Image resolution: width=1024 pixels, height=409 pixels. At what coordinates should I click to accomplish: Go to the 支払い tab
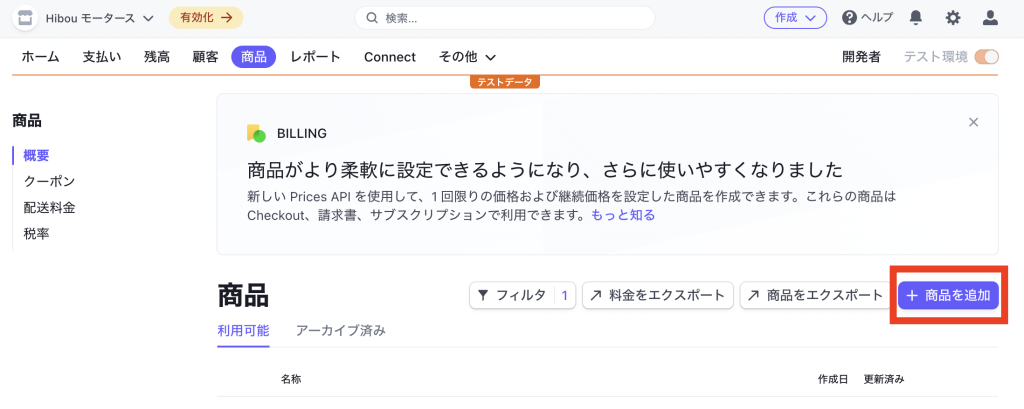102,57
